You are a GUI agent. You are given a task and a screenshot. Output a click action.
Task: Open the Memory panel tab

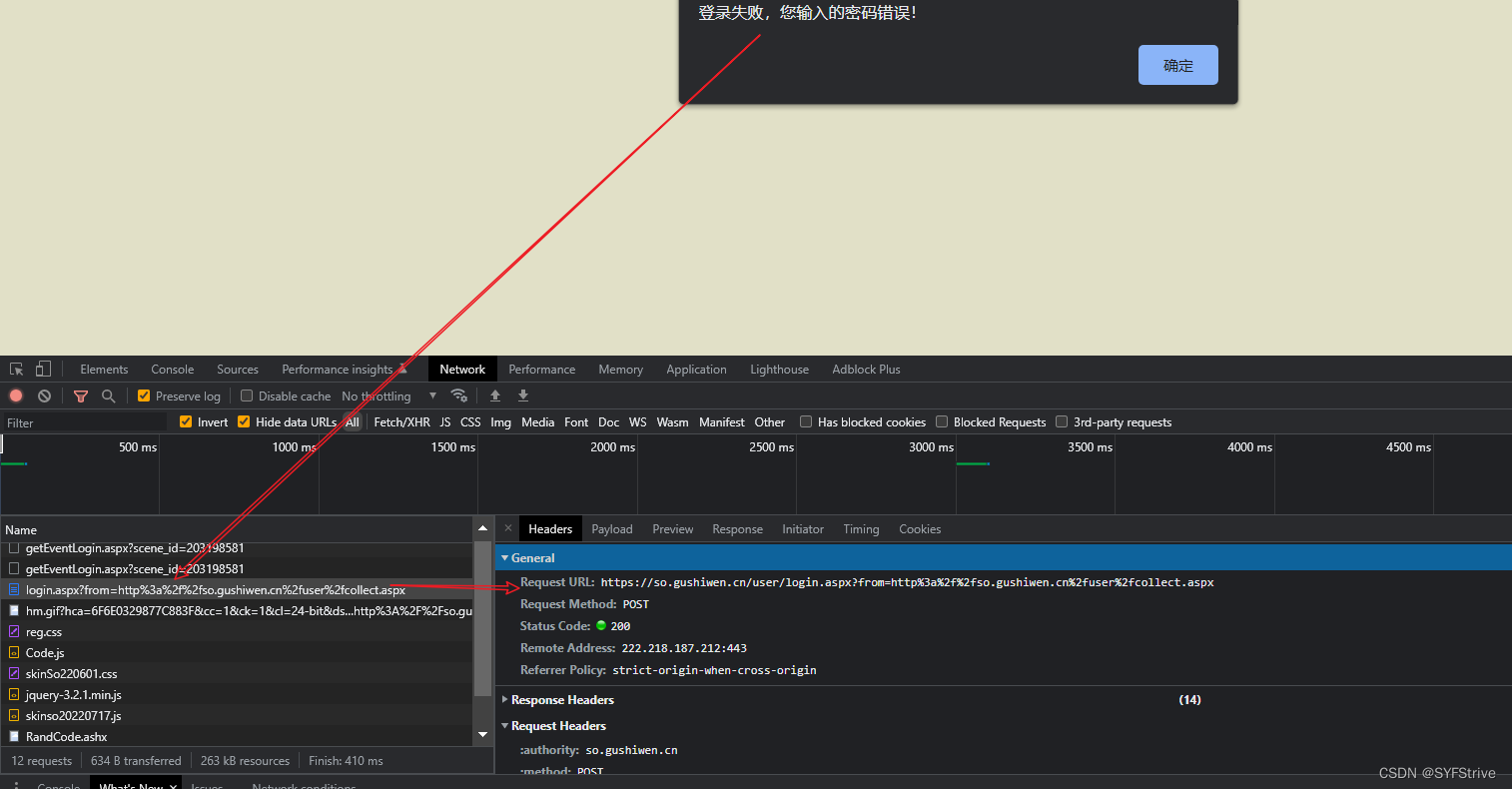click(621, 369)
